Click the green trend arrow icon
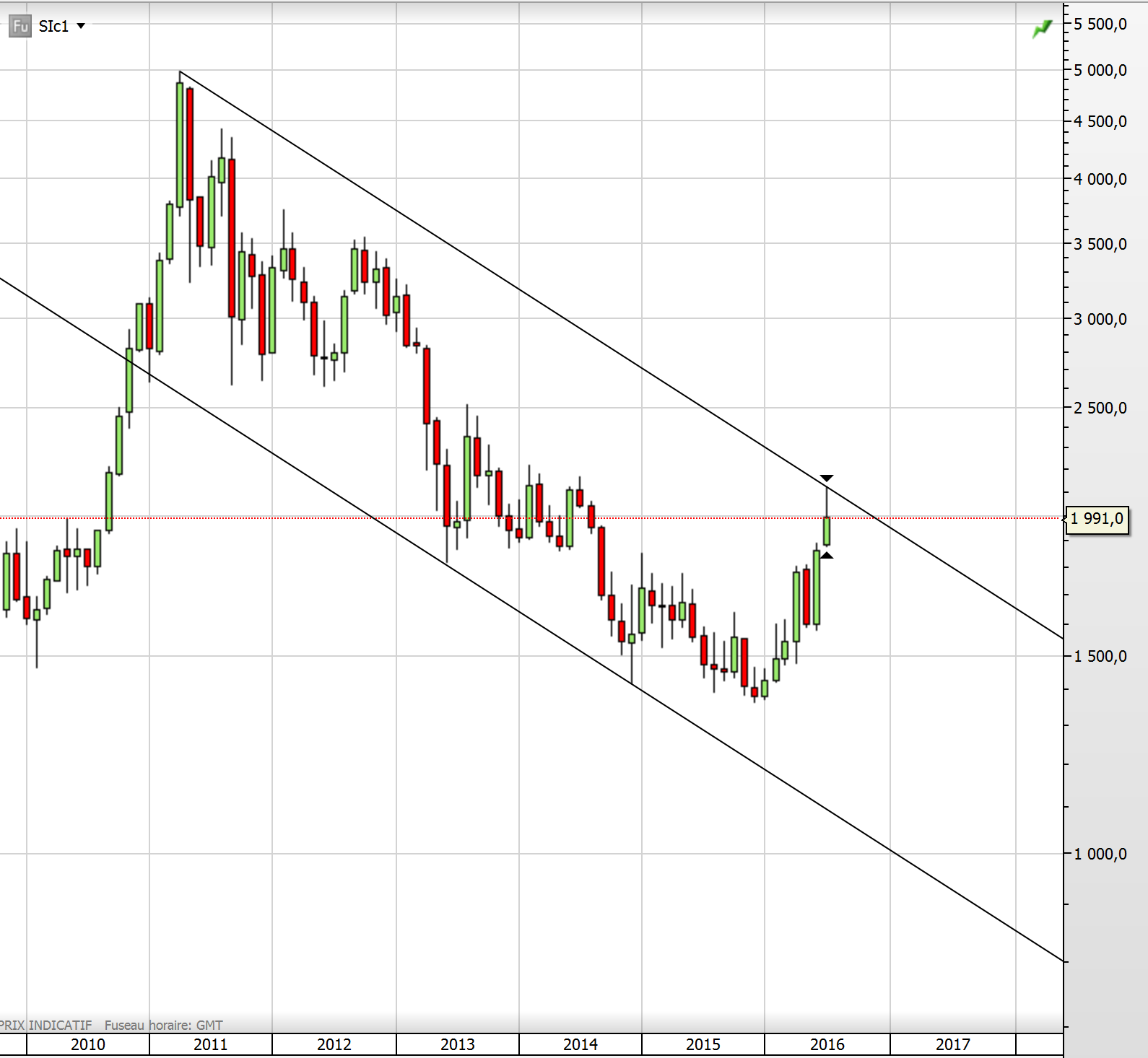The width and height of the screenshot is (1148, 1058). (x=1042, y=29)
